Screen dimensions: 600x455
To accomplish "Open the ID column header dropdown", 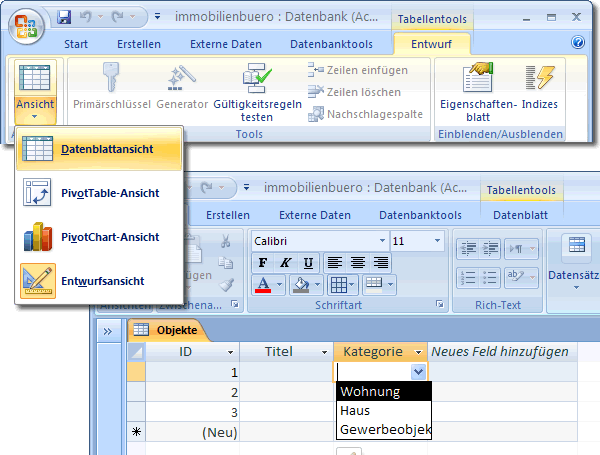I will [x=230, y=352].
